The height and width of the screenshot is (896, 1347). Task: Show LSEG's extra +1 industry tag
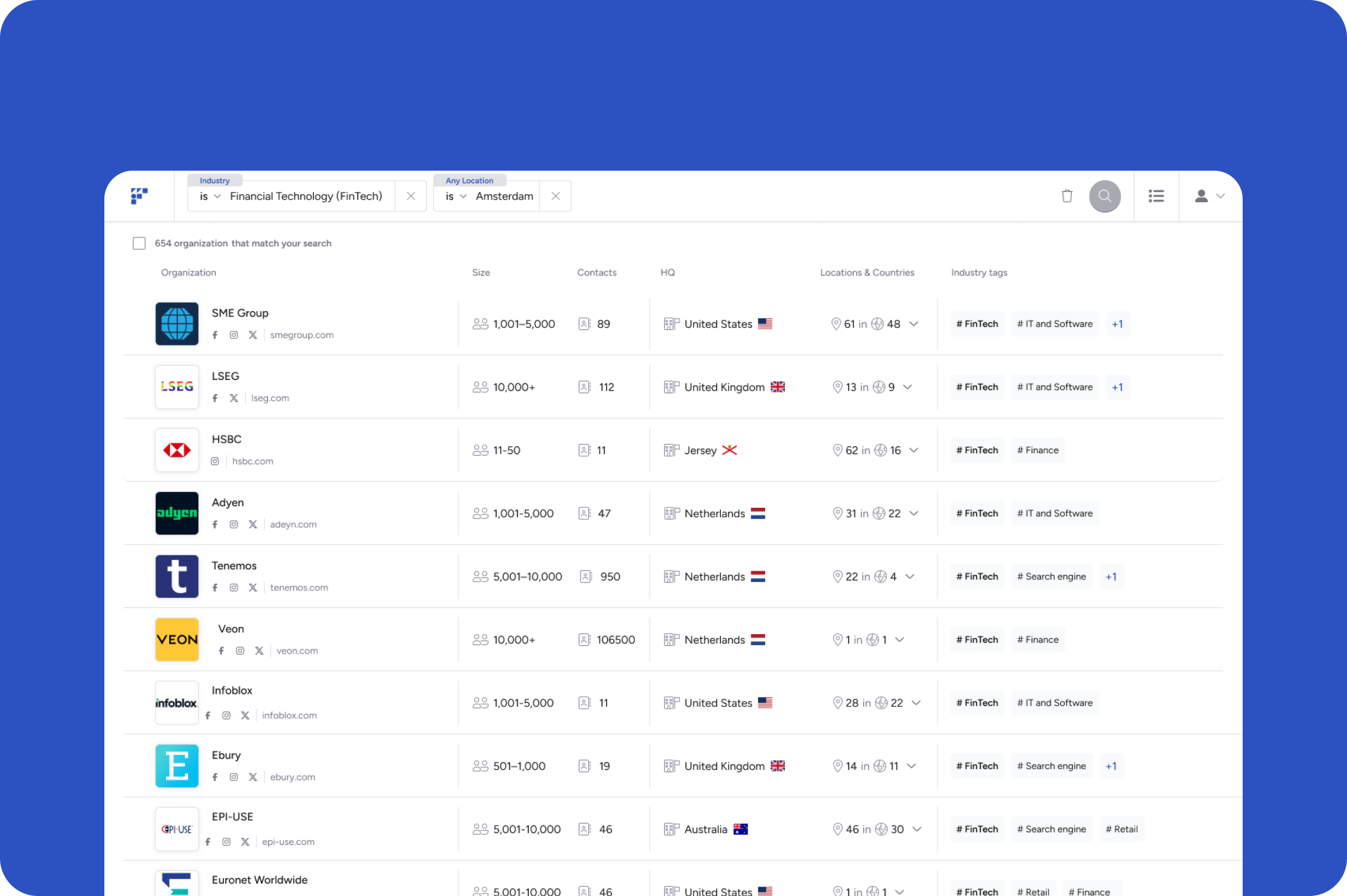1117,387
